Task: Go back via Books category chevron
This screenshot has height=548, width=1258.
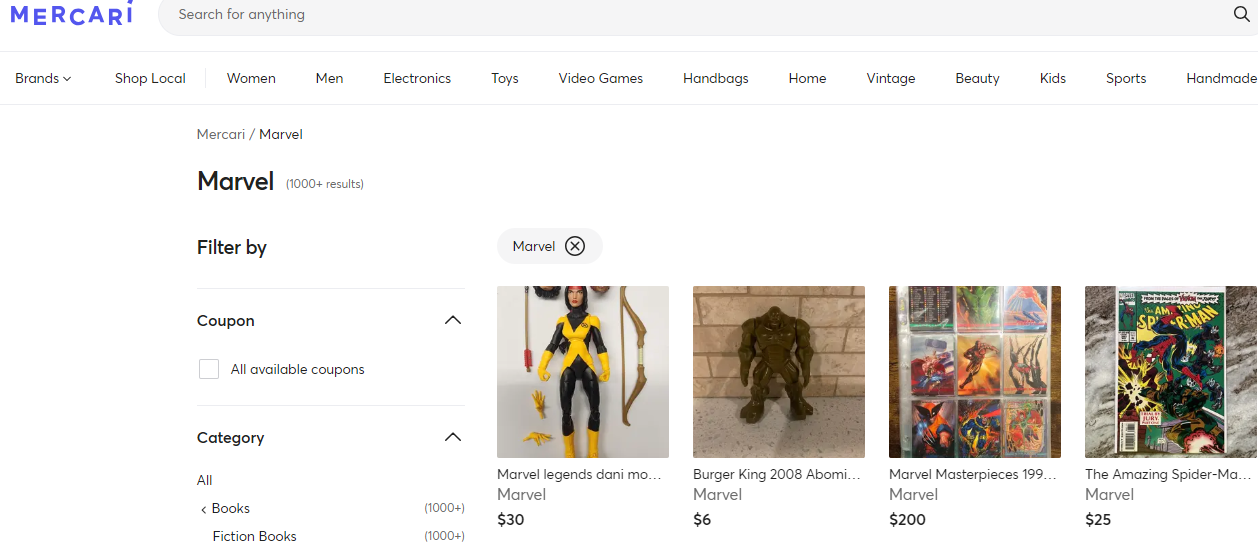Action: pyautogui.click(x=204, y=509)
